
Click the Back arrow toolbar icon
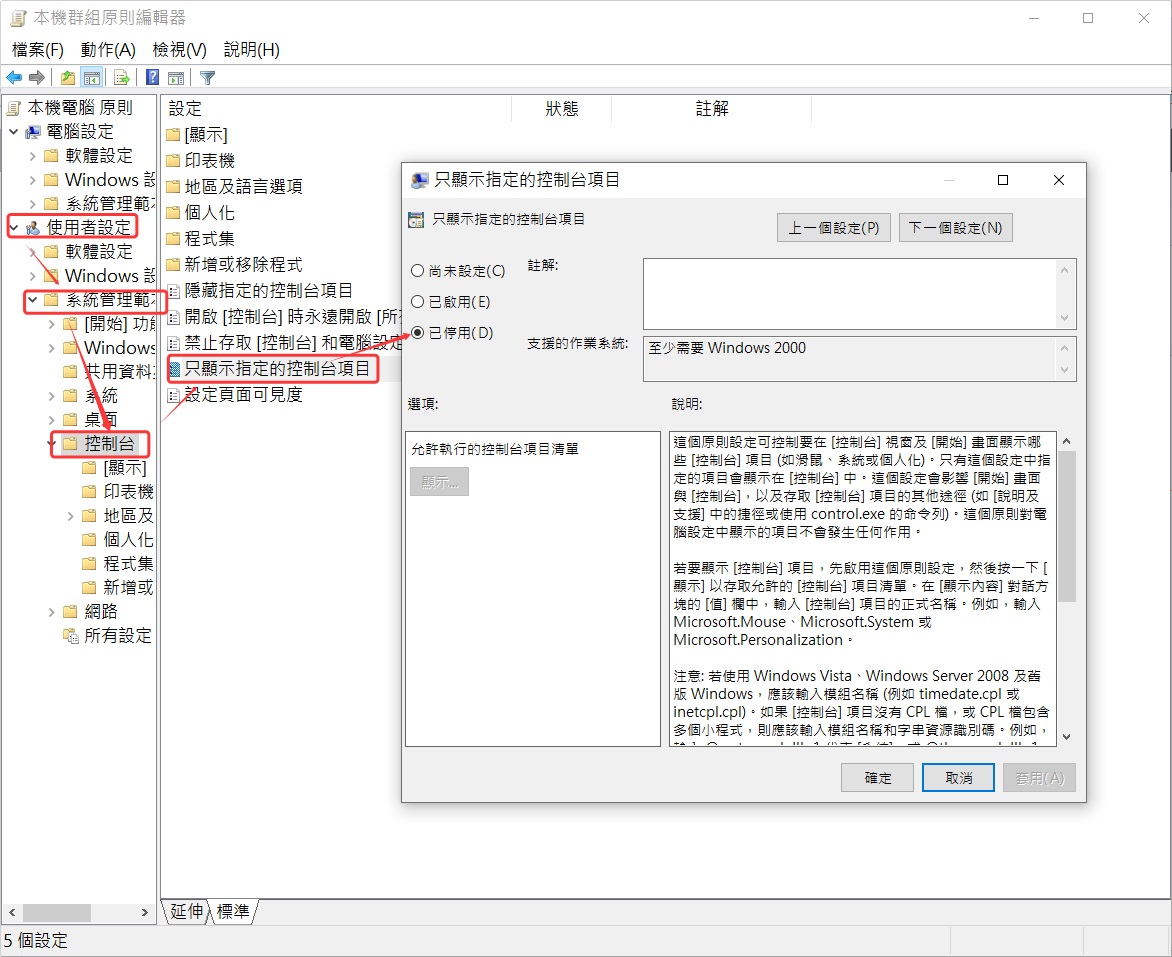(x=13, y=78)
